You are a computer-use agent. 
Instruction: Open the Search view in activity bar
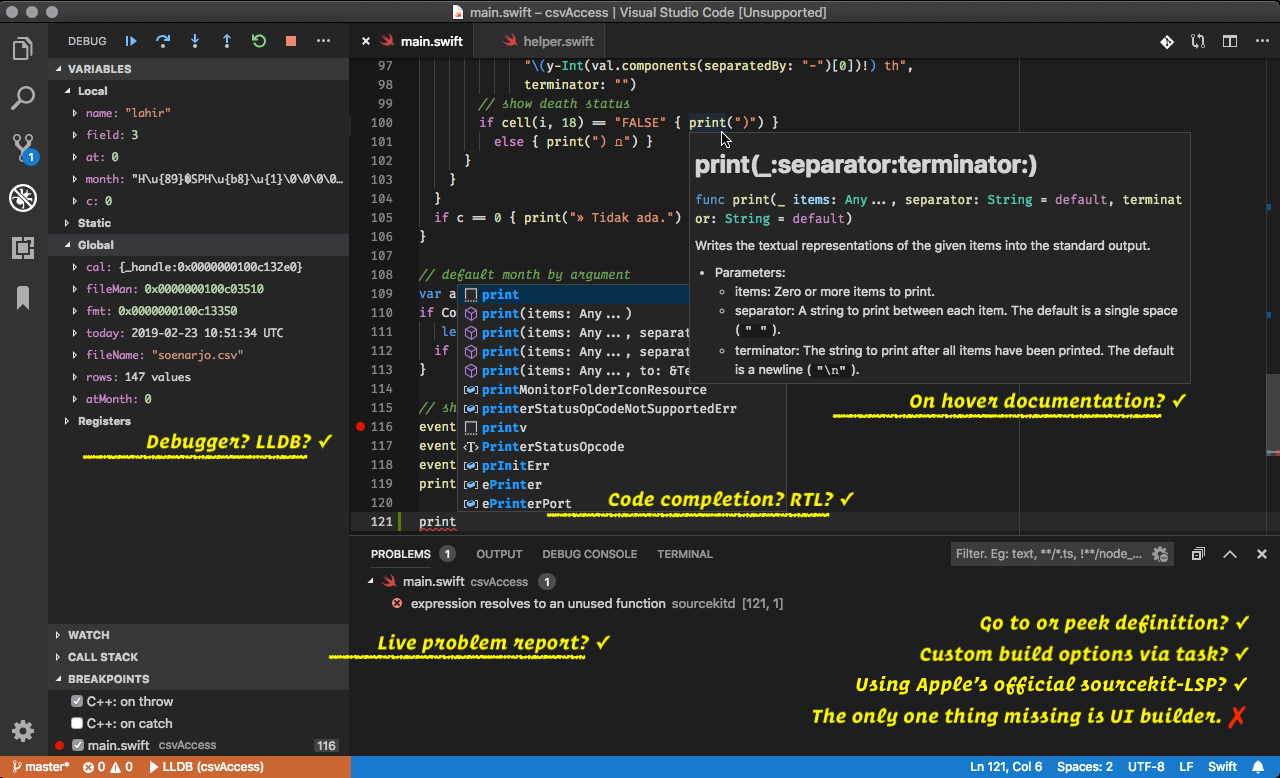click(x=22, y=98)
